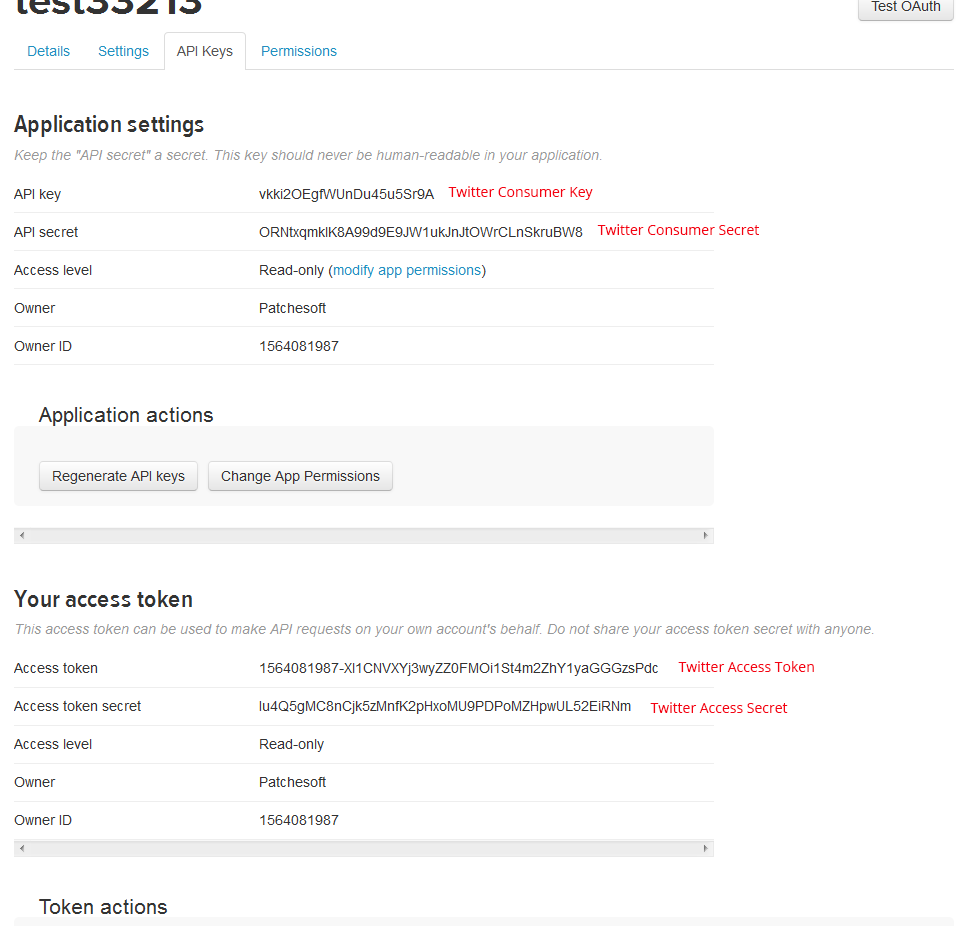Select the API Keys tab
956x926 pixels.
pyautogui.click(x=204, y=51)
